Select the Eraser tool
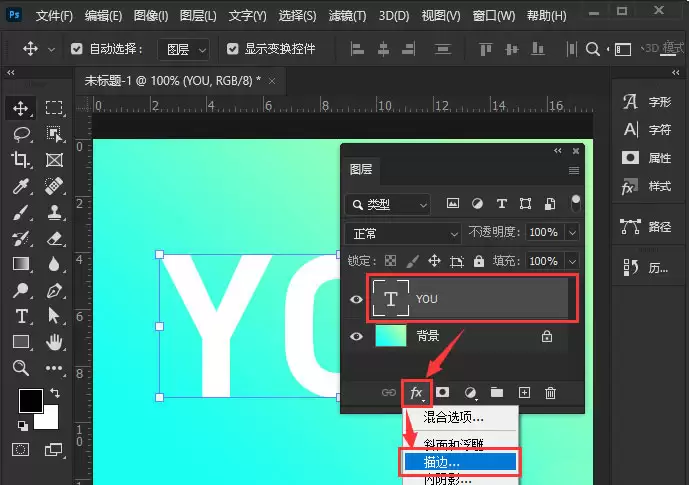 [54, 239]
